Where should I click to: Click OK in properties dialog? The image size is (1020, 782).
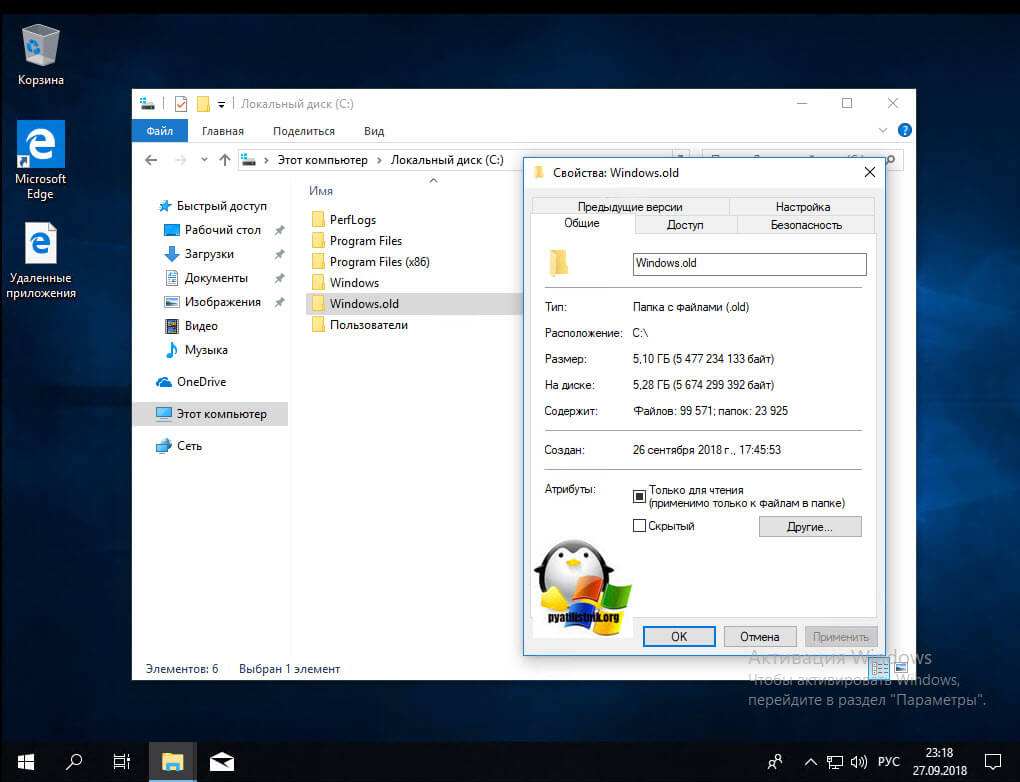click(678, 636)
